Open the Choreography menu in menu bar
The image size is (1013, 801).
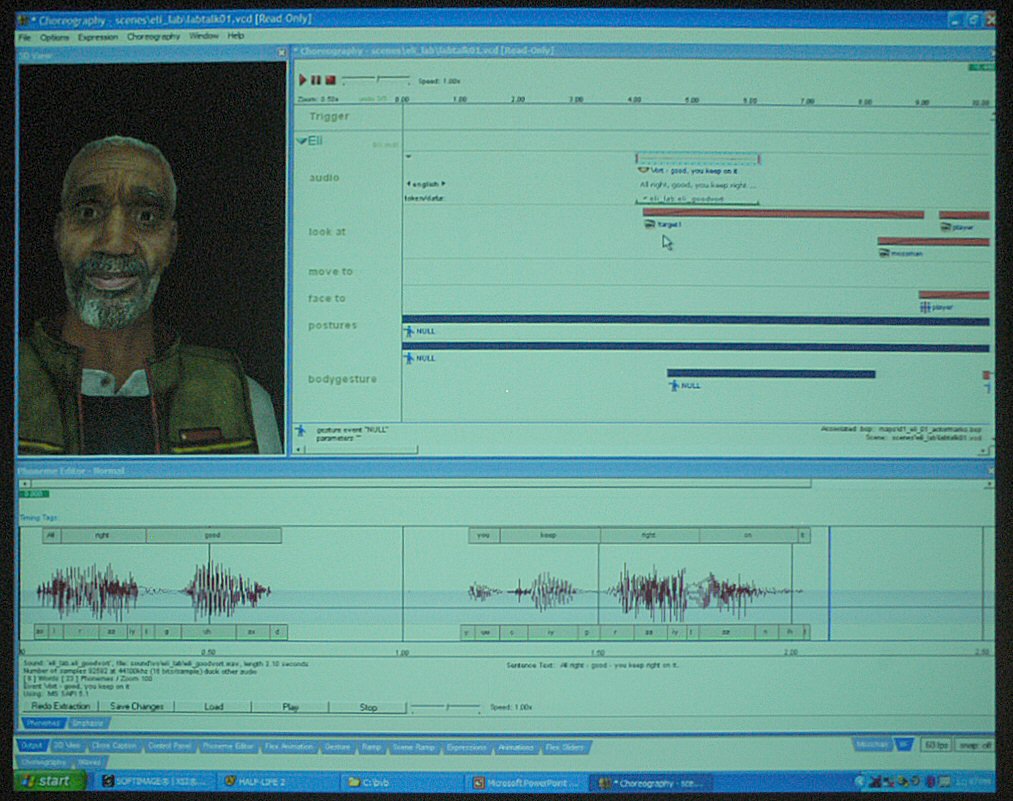click(153, 37)
